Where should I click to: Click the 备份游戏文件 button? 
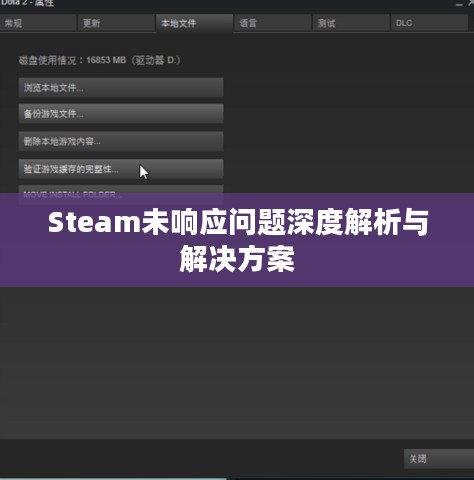click(121, 114)
